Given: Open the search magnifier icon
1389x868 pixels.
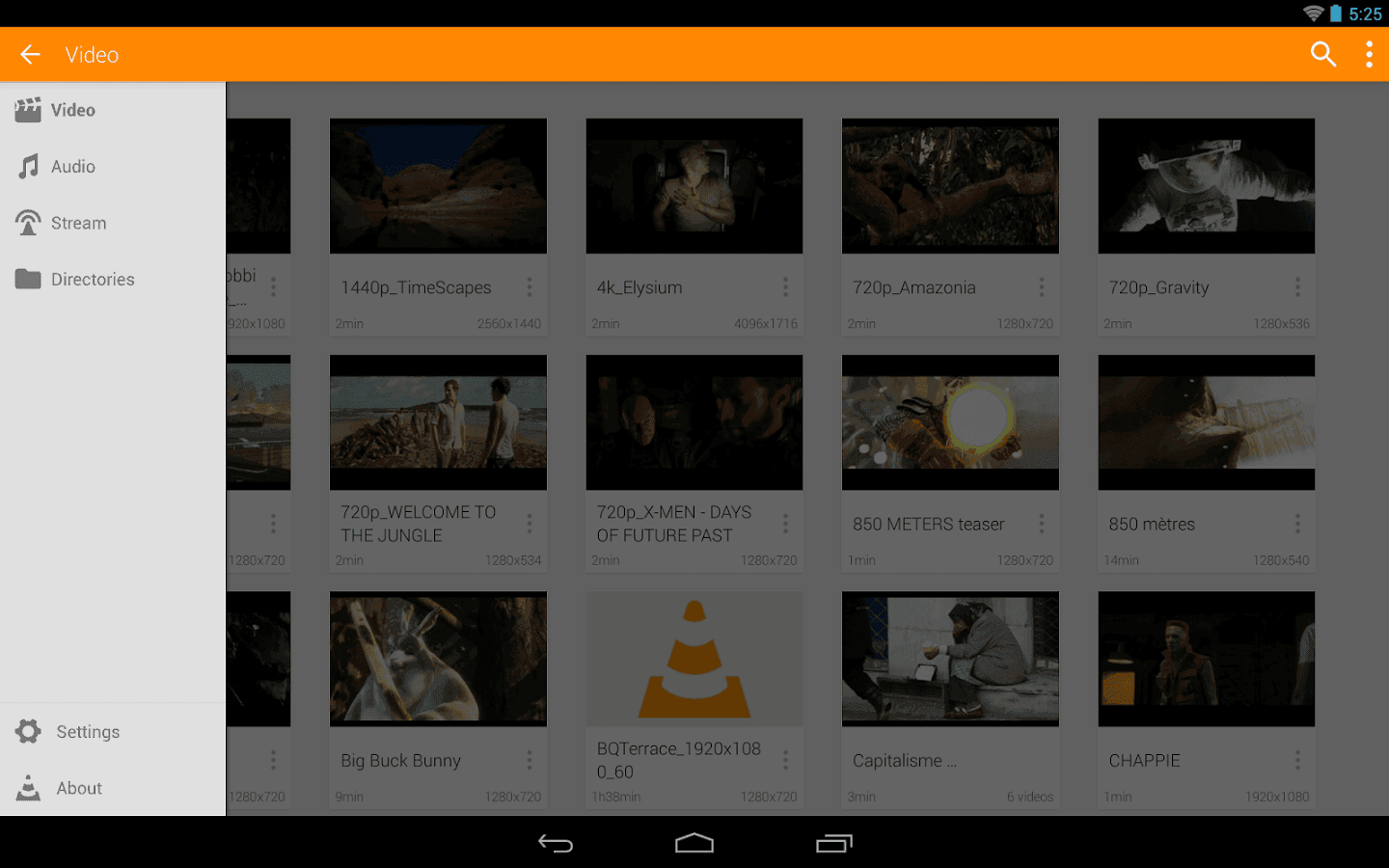Looking at the screenshot, I should pos(1323,54).
